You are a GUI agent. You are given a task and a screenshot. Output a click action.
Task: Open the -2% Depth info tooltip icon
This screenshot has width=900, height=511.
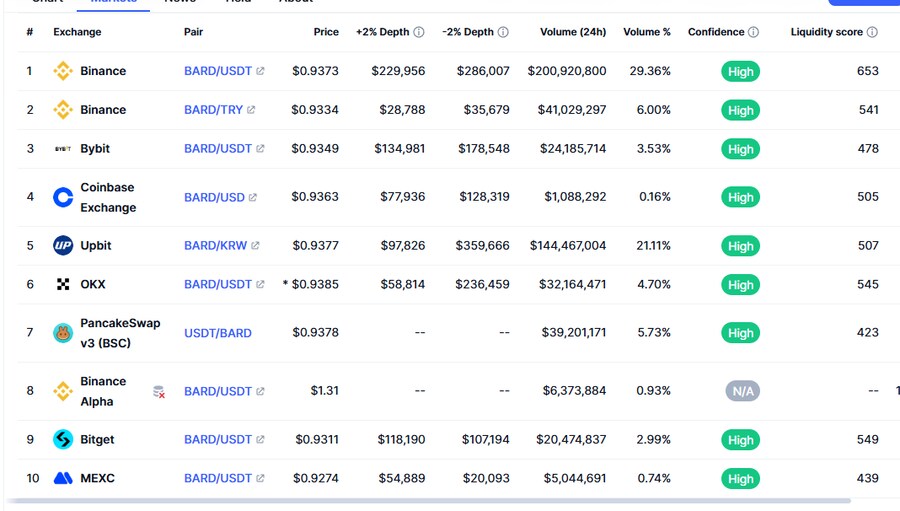click(x=503, y=32)
